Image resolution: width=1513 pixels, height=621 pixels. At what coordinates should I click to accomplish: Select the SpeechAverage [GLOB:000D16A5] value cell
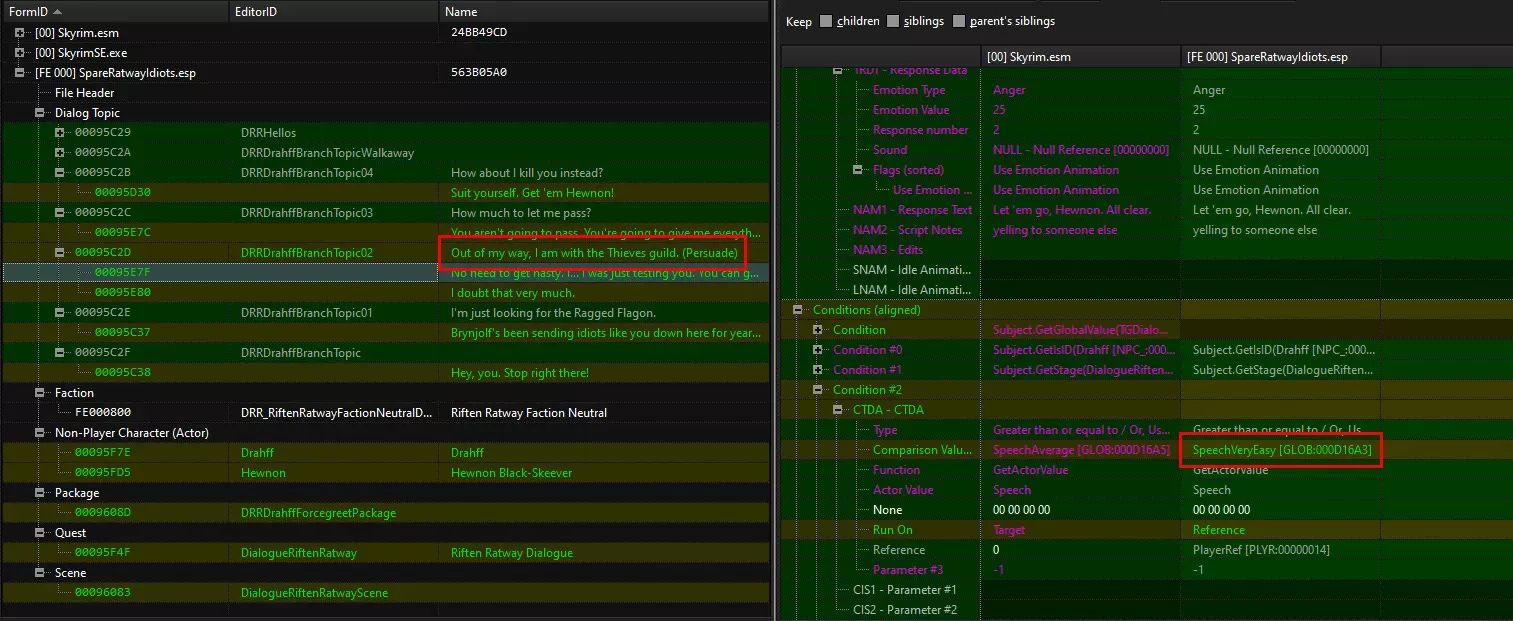coord(1081,450)
